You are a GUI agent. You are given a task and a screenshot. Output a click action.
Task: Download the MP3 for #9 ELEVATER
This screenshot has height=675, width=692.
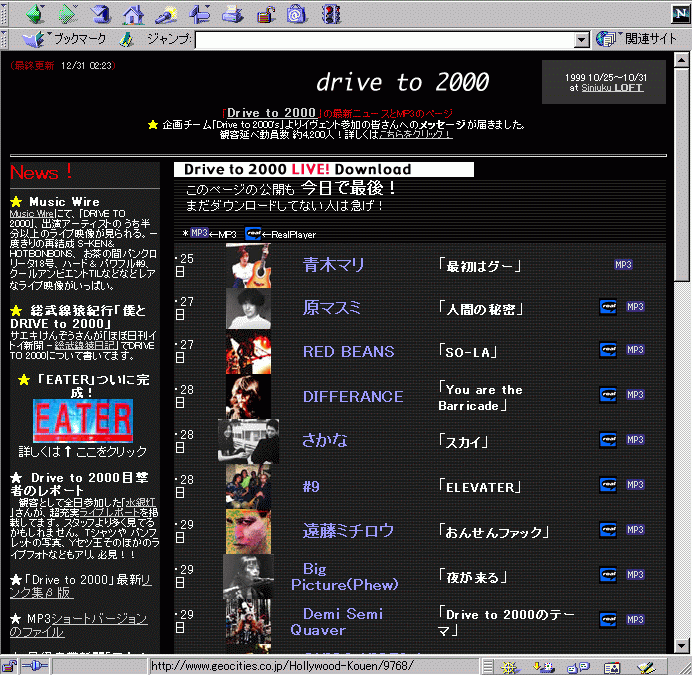point(635,484)
